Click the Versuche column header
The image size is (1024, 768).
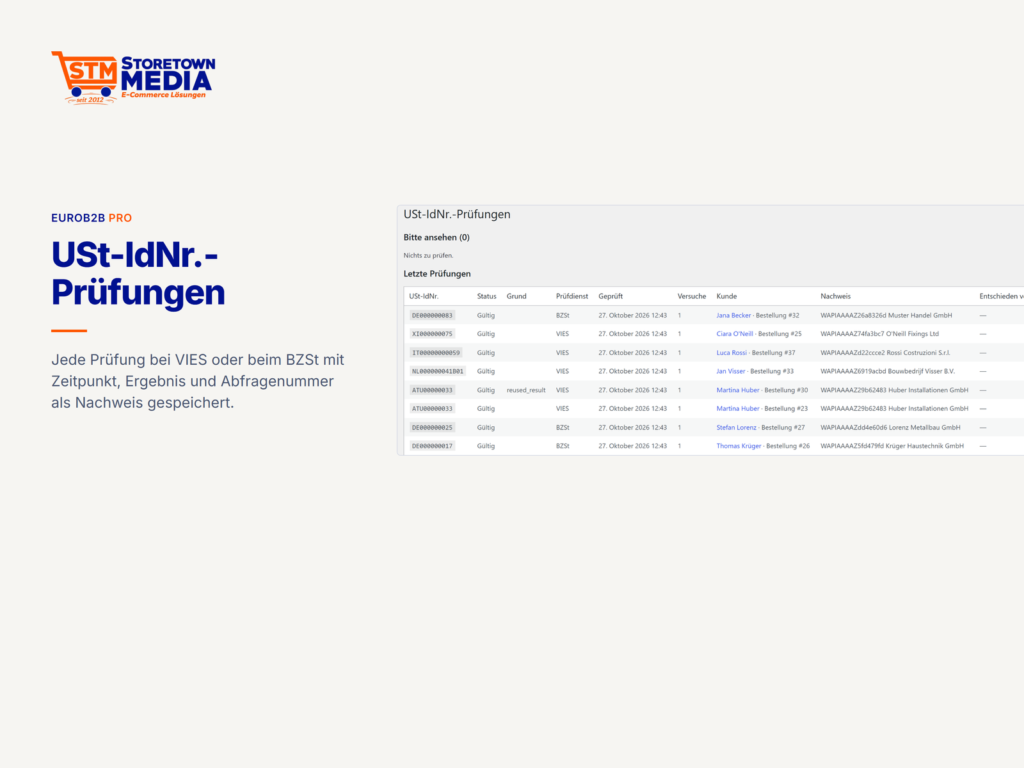(692, 296)
